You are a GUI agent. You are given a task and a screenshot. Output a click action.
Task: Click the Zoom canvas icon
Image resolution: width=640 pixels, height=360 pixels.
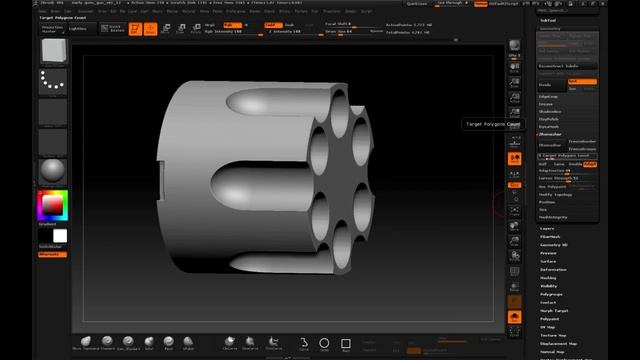(x=514, y=83)
